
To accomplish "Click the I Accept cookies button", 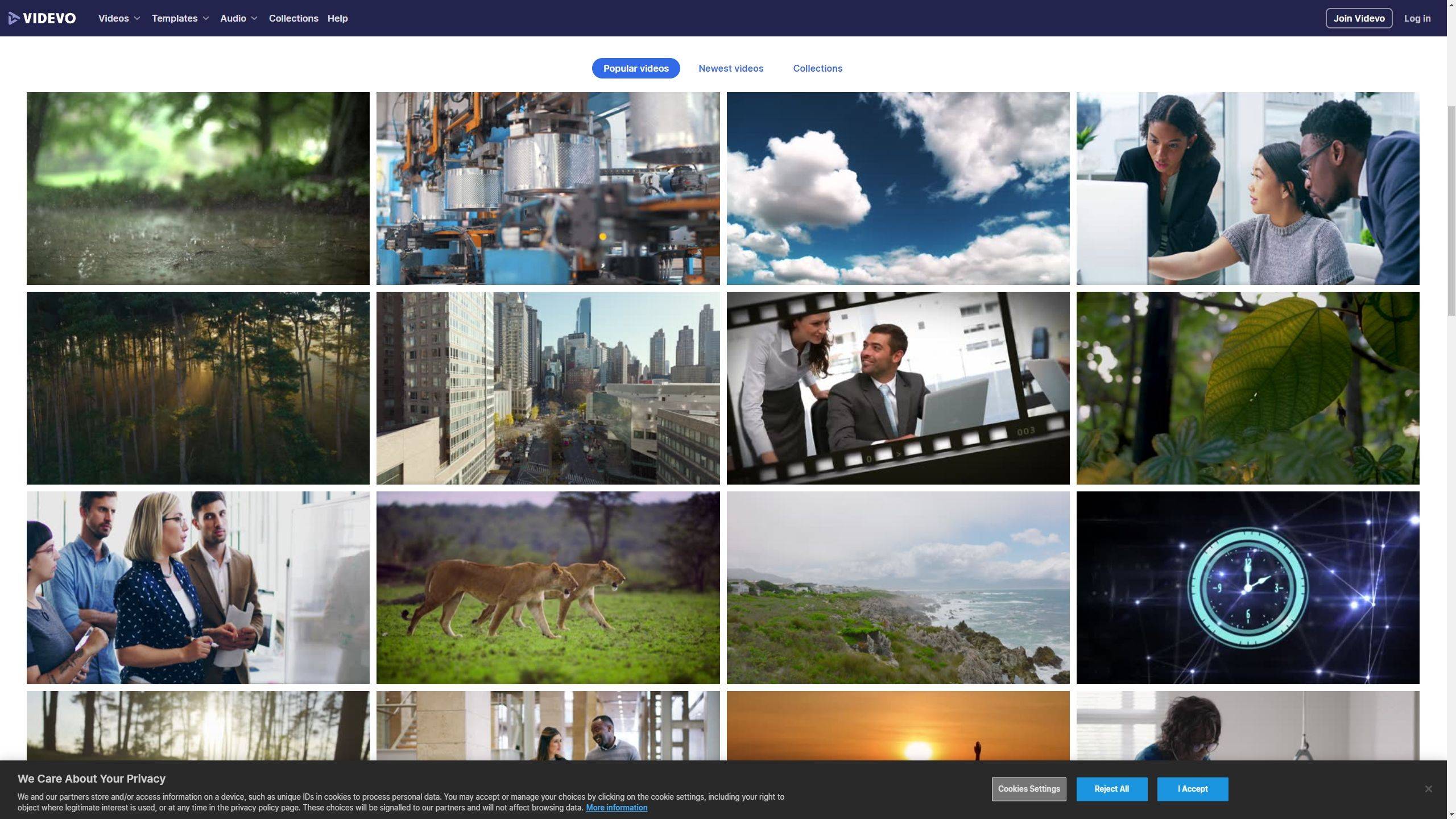I will pos(1193,789).
